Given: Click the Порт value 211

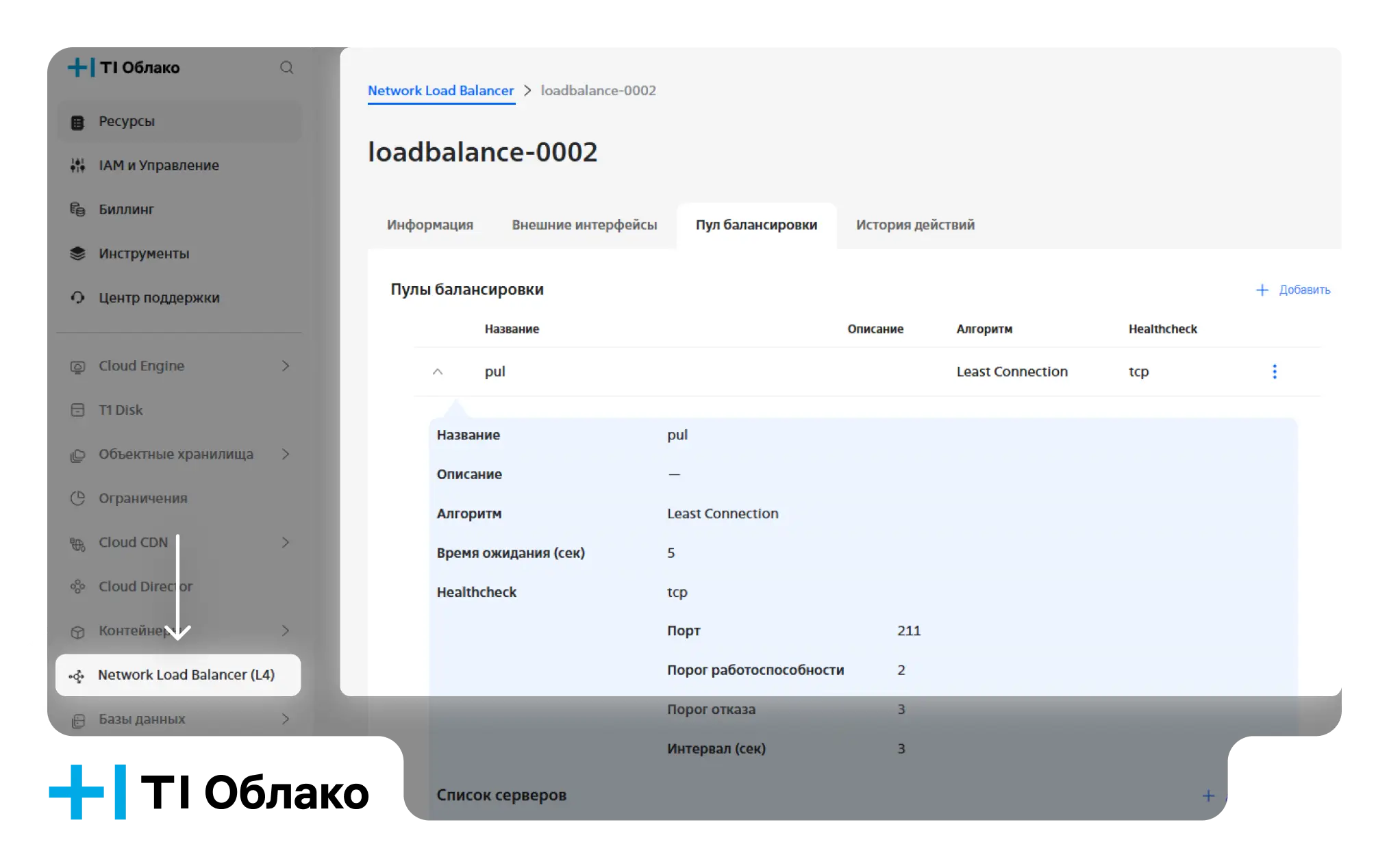Looking at the screenshot, I should tap(909, 631).
